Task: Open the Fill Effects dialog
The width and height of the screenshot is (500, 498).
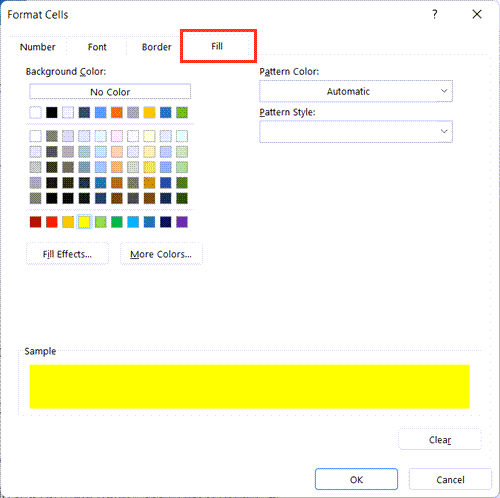Action: pos(67,254)
